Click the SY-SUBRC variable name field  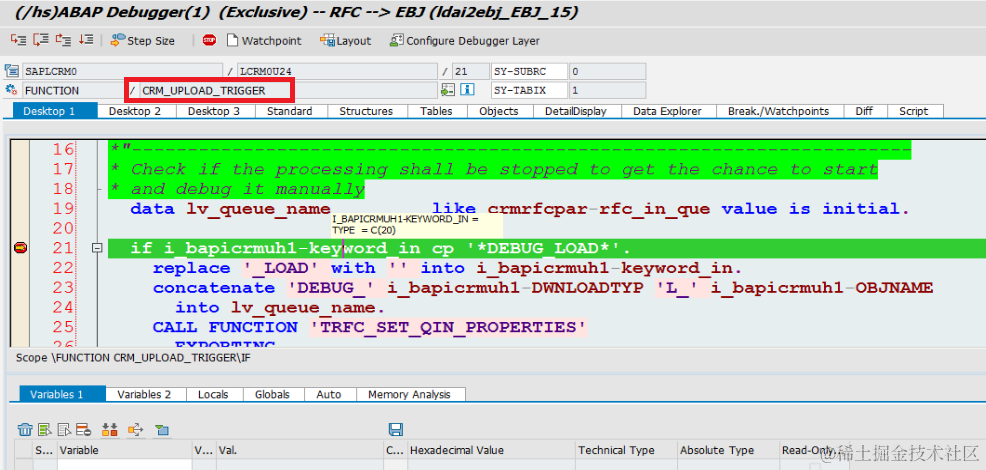pos(529,71)
